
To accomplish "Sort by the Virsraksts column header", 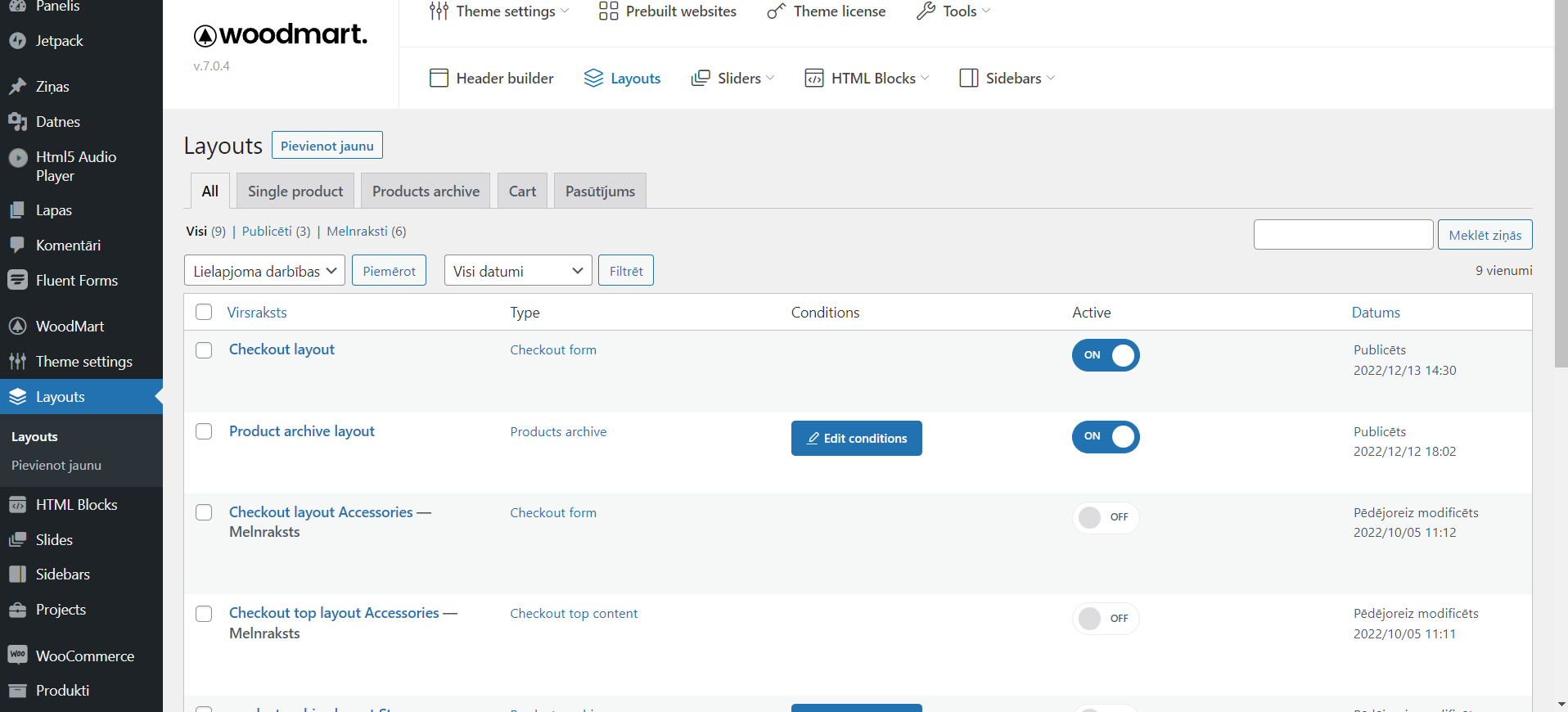I will (257, 313).
